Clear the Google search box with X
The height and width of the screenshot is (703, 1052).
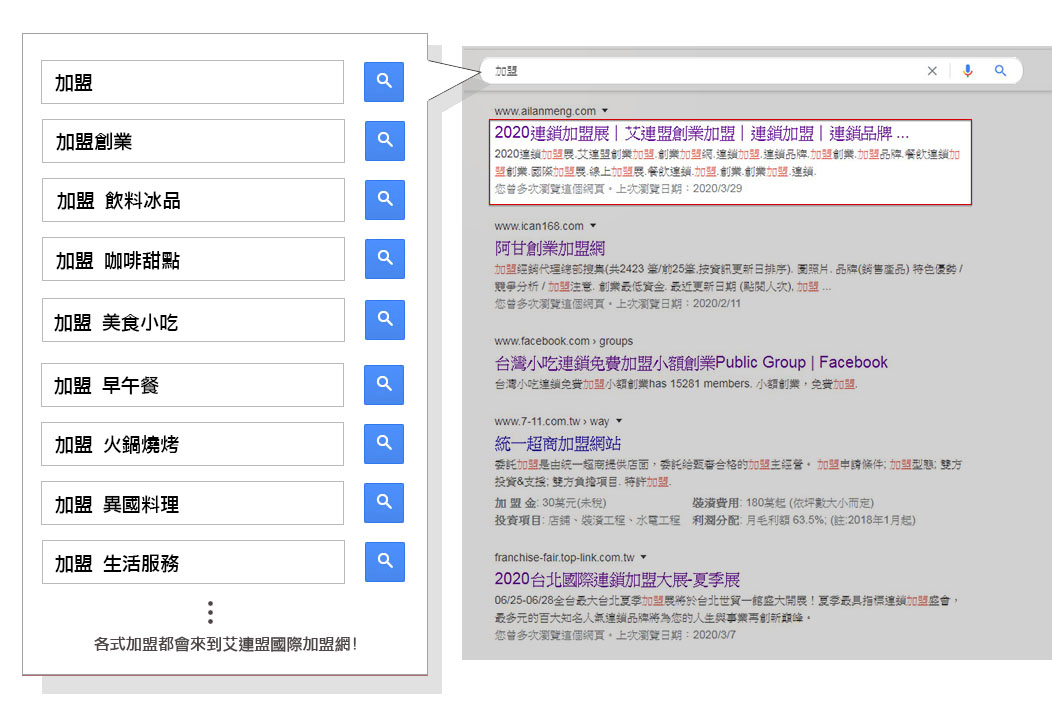point(932,71)
